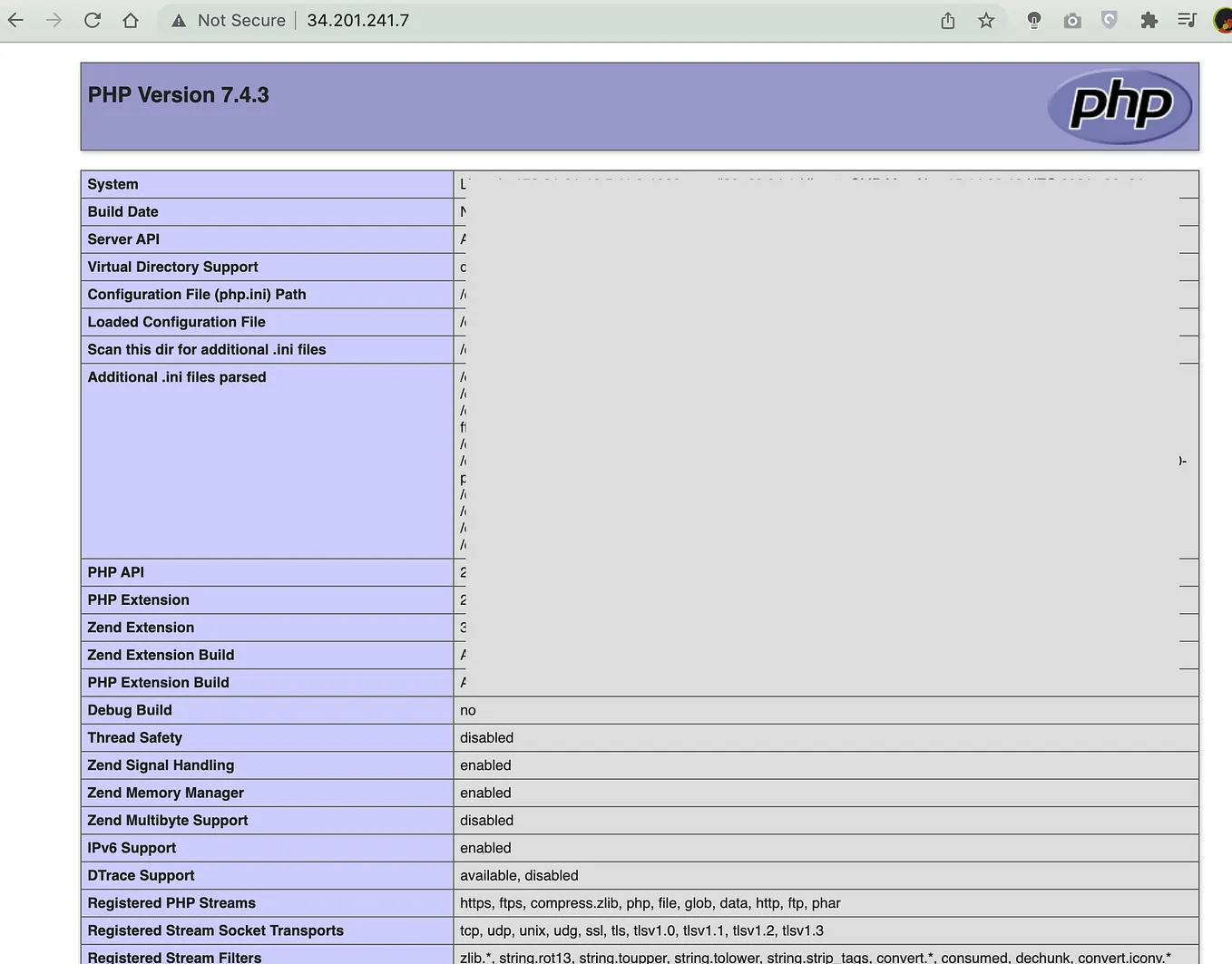Select Additional .ini files parsed label

click(177, 377)
